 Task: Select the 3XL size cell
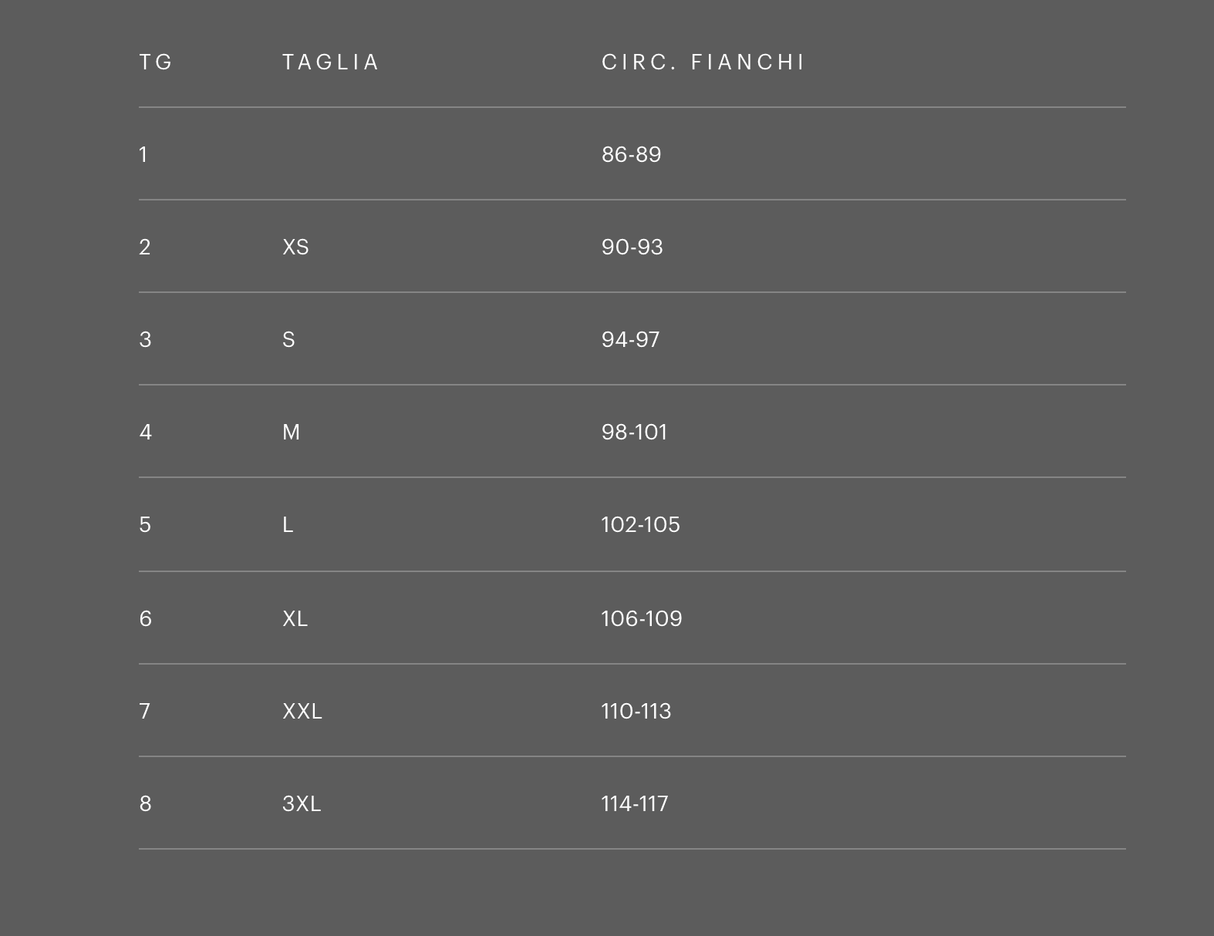tap(302, 804)
